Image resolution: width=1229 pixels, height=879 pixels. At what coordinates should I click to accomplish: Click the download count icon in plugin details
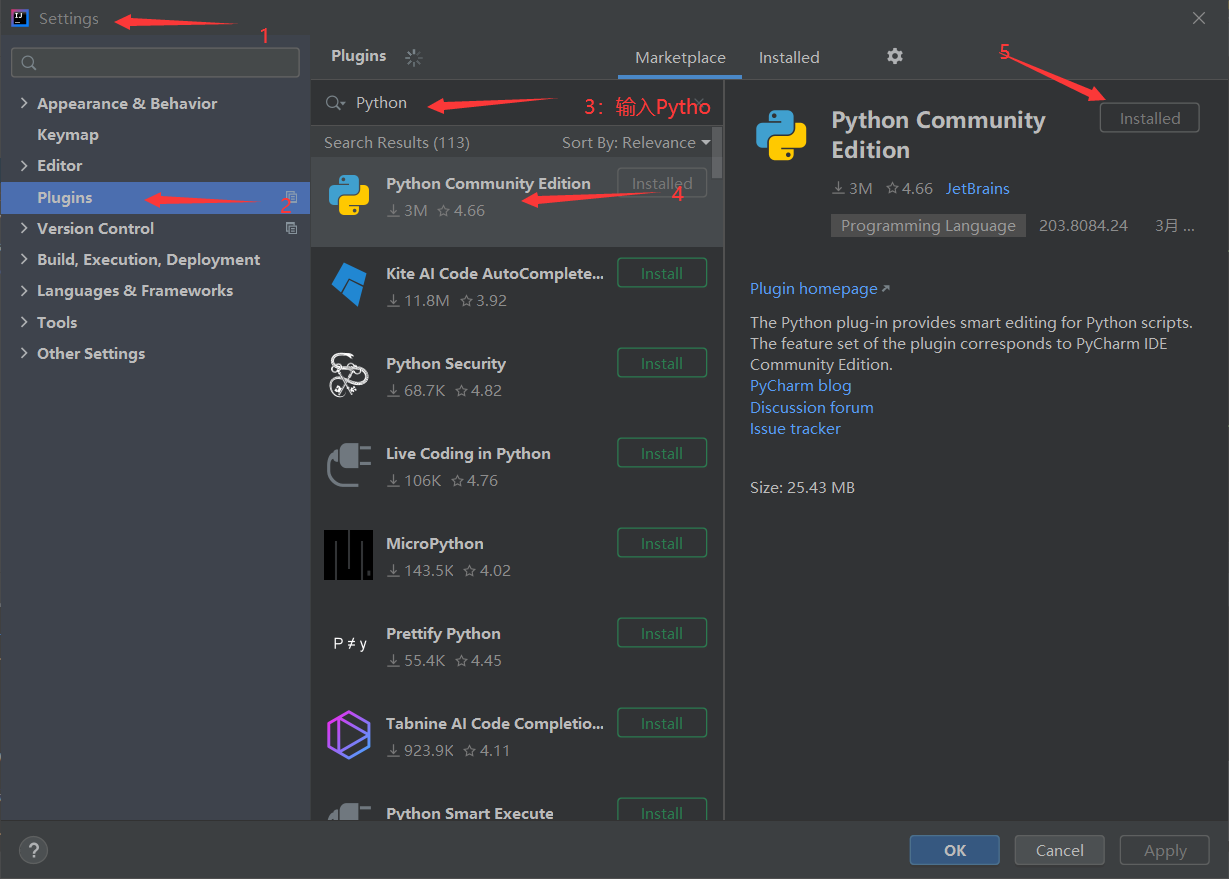point(838,188)
